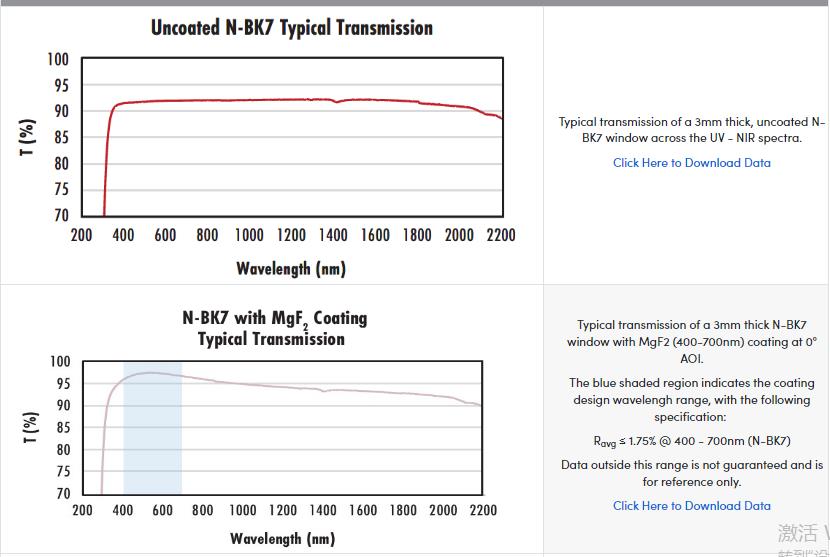
Task: Click the red transmission curve in the uncoated chart
Action: [250, 100]
